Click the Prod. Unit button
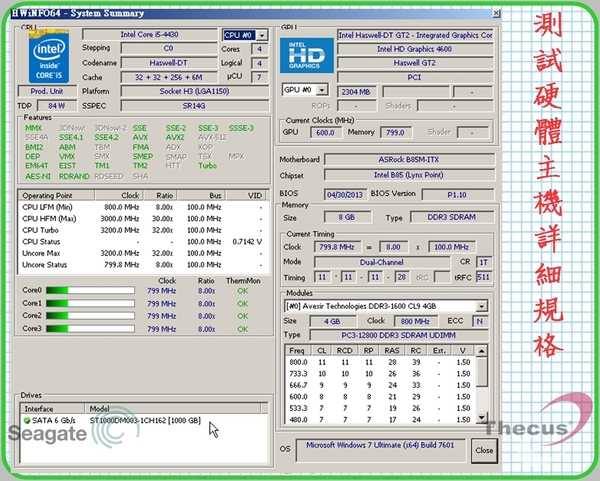 click(46, 91)
